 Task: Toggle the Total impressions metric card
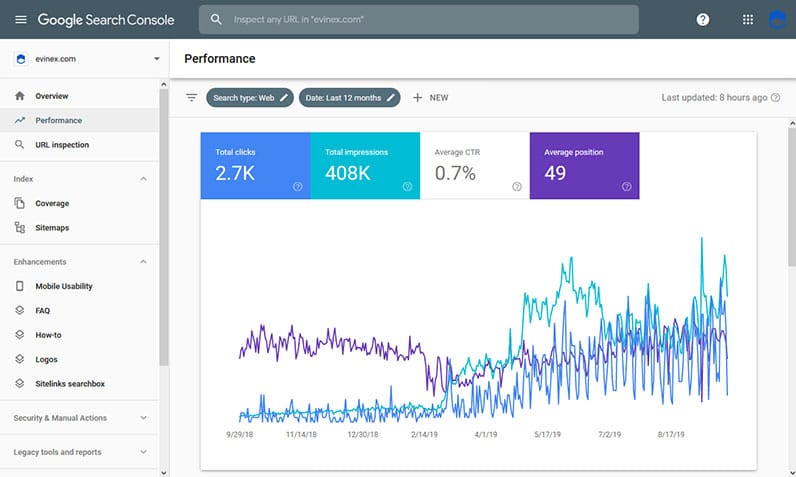point(365,165)
